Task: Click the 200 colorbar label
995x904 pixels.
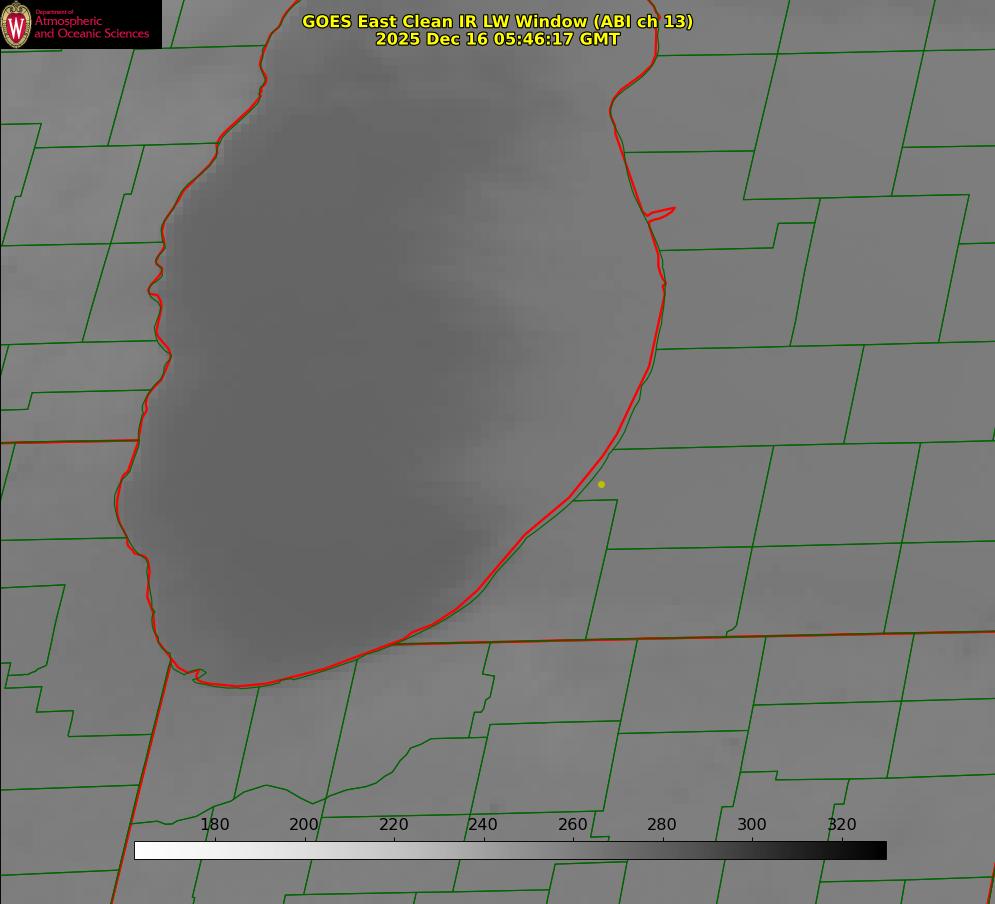Action: coord(304,824)
